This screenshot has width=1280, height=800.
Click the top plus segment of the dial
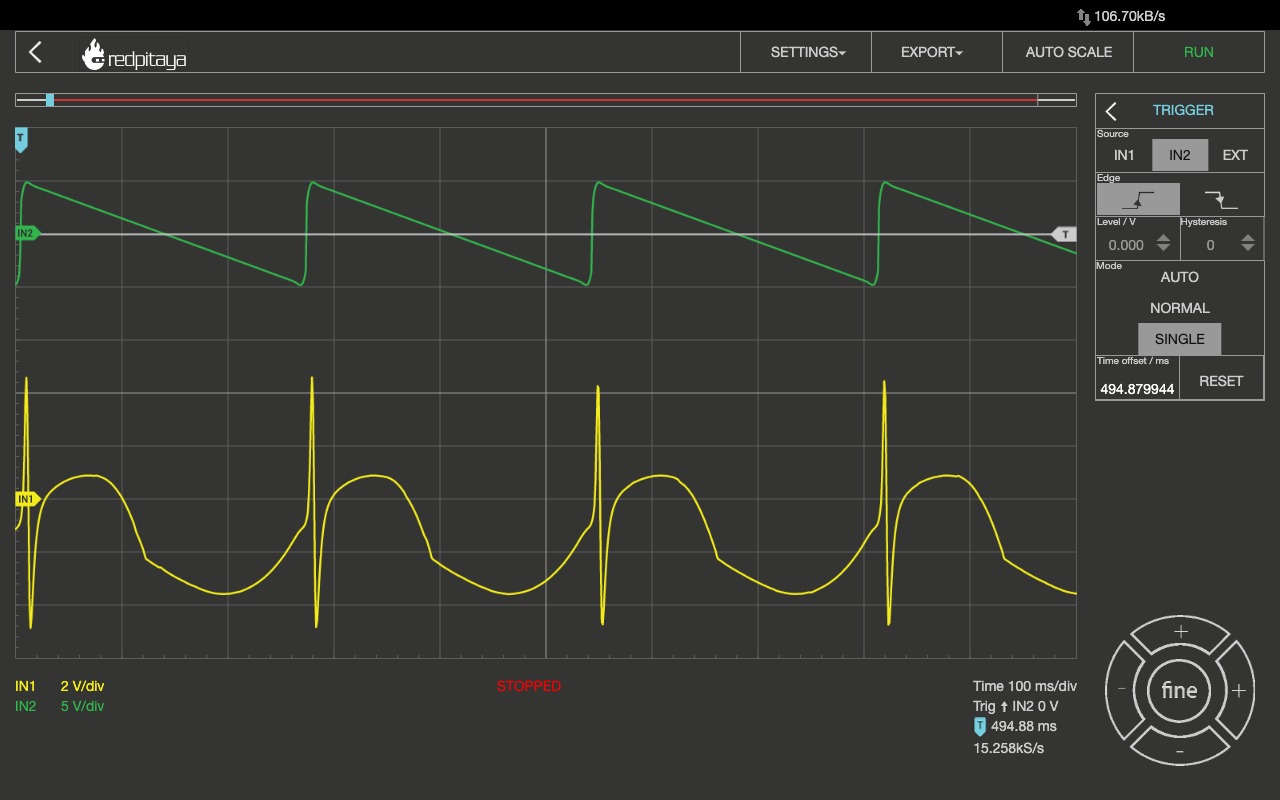(1180, 632)
